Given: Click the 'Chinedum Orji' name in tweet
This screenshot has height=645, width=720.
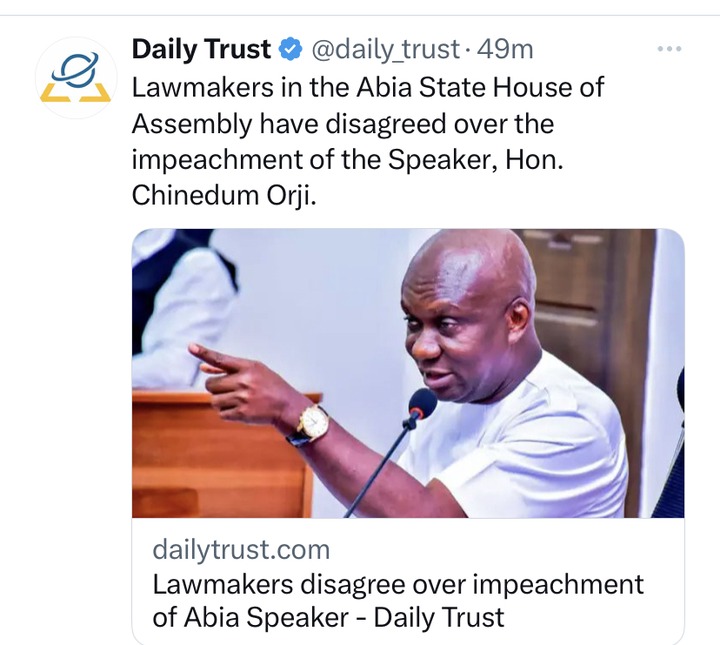Looking at the screenshot, I should tap(224, 196).
